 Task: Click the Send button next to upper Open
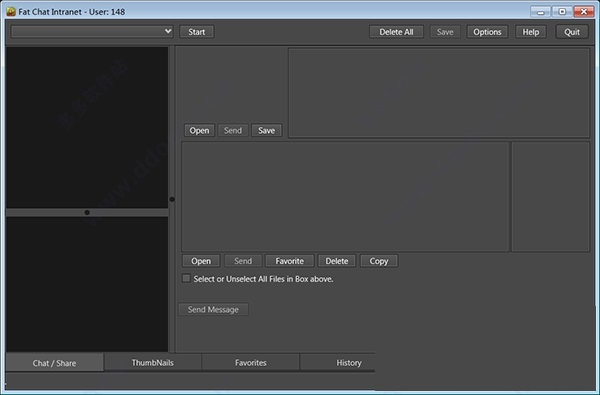(x=233, y=131)
